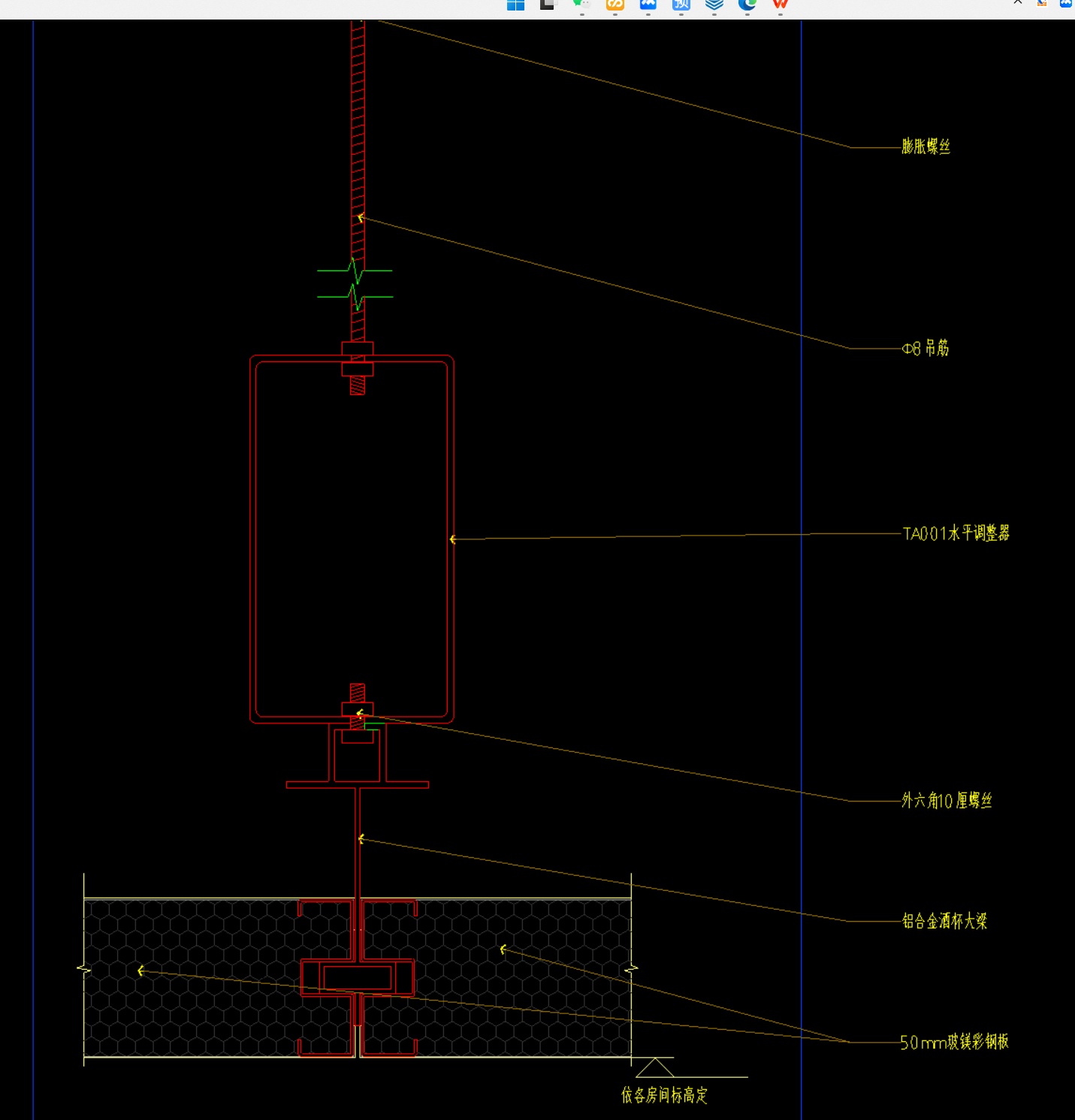
Task: Open WeChat from the taskbar
Action: pos(581,5)
